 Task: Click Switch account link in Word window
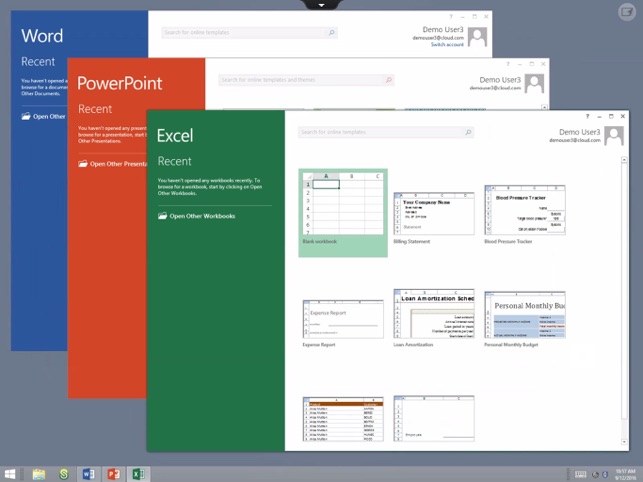[x=447, y=44]
